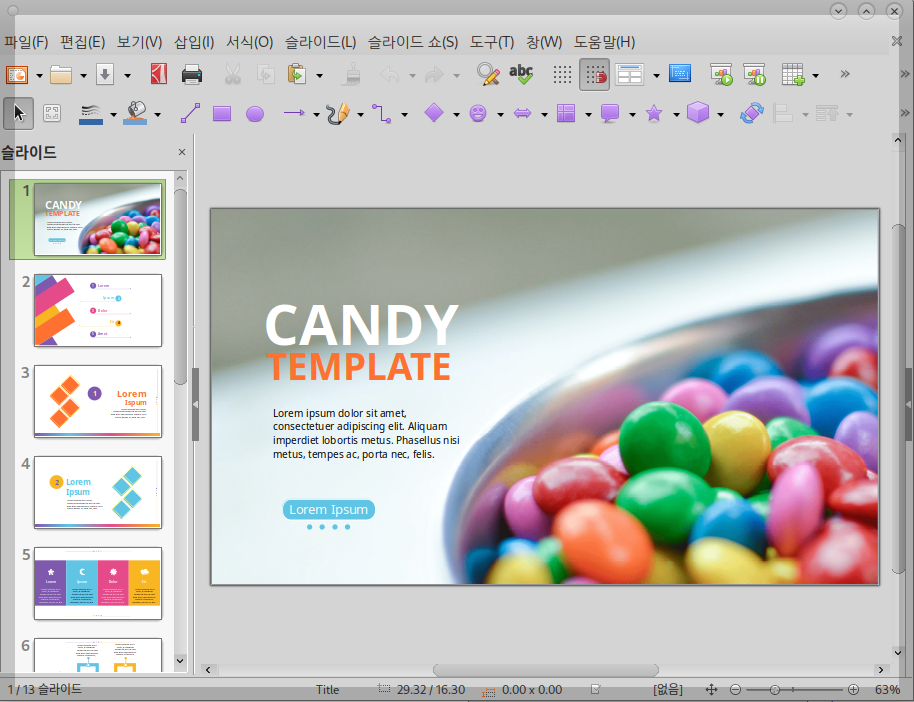This screenshot has width=914, height=702.
Task: Open the 파일(F) menu
Action: pyautogui.click(x=26, y=42)
